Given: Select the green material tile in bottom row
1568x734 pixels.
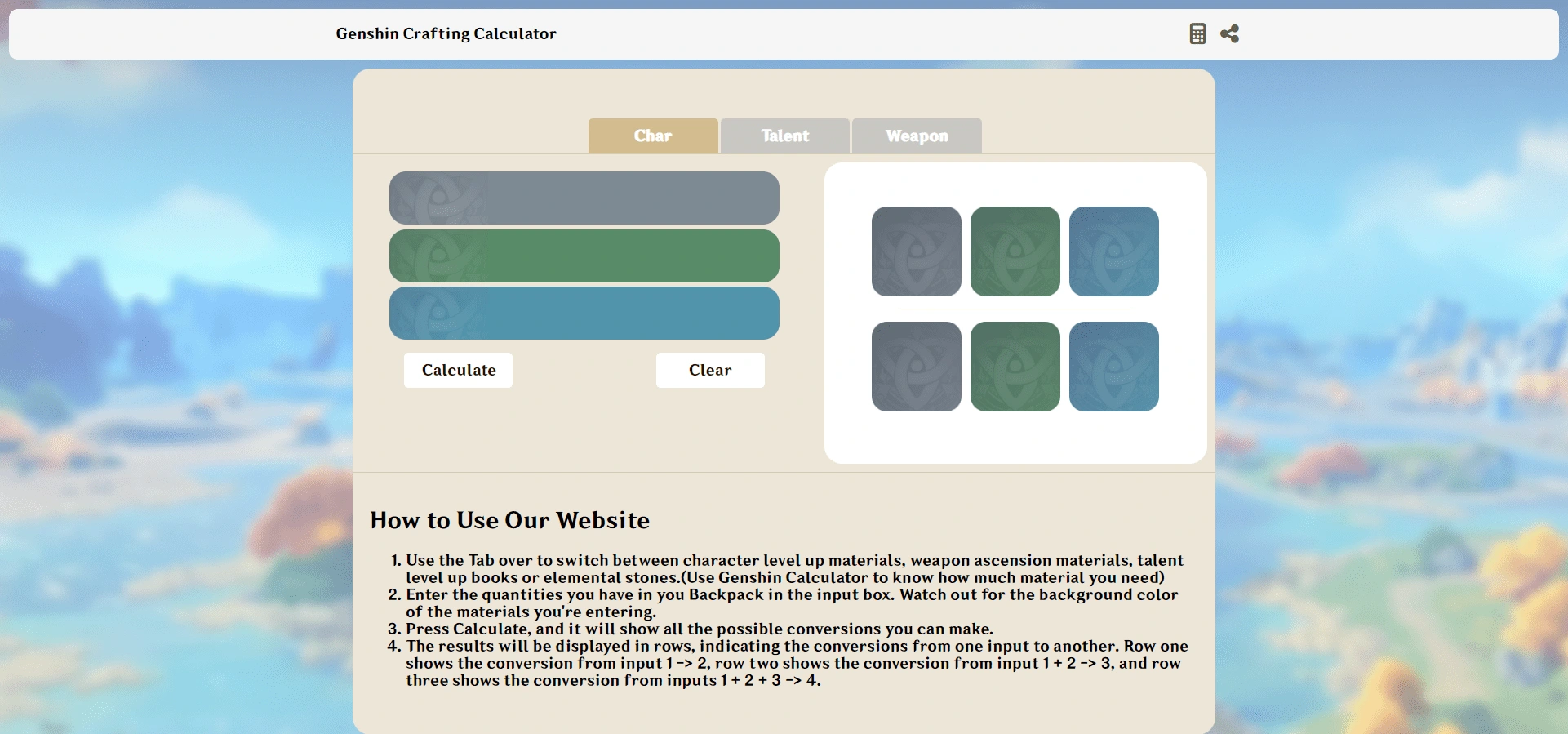Looking at the screenshot, I should (x=1015, y=367).
